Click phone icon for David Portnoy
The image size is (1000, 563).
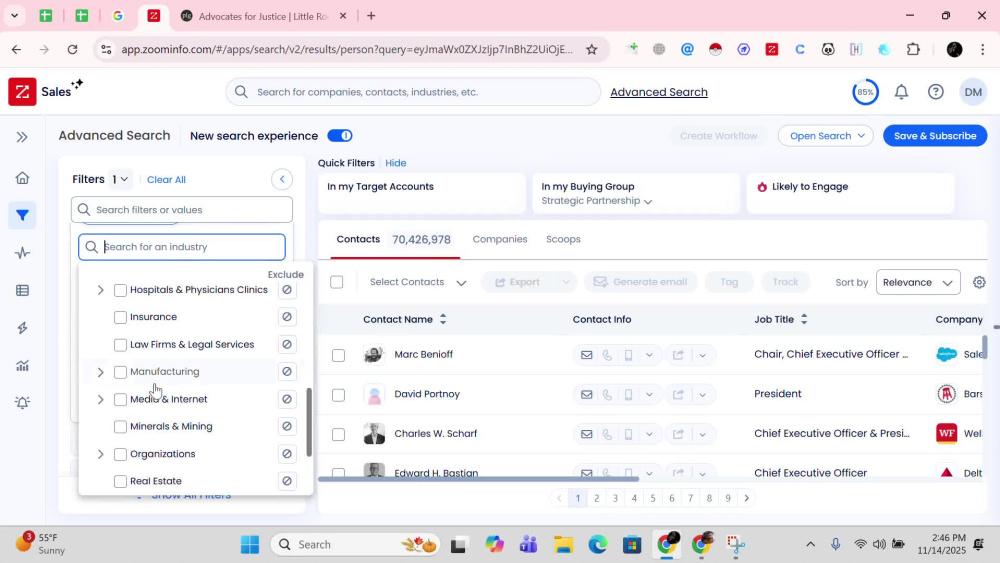pos(607,395)
